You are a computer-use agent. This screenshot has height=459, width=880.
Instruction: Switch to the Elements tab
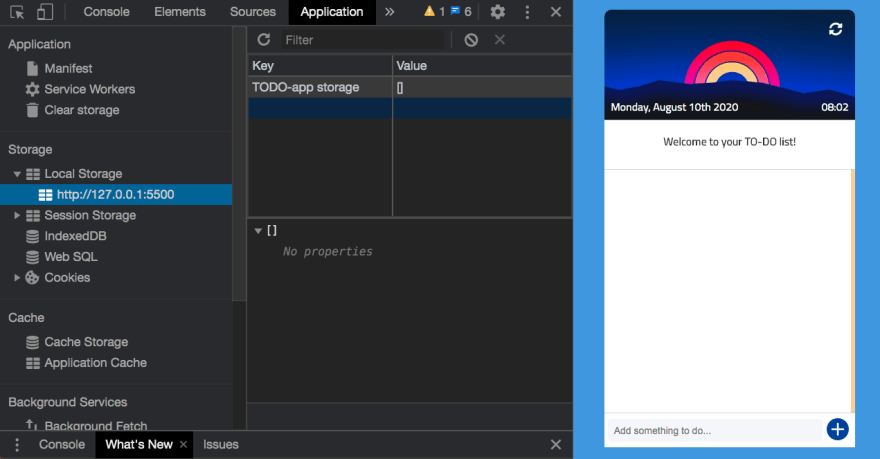point(180,12)
